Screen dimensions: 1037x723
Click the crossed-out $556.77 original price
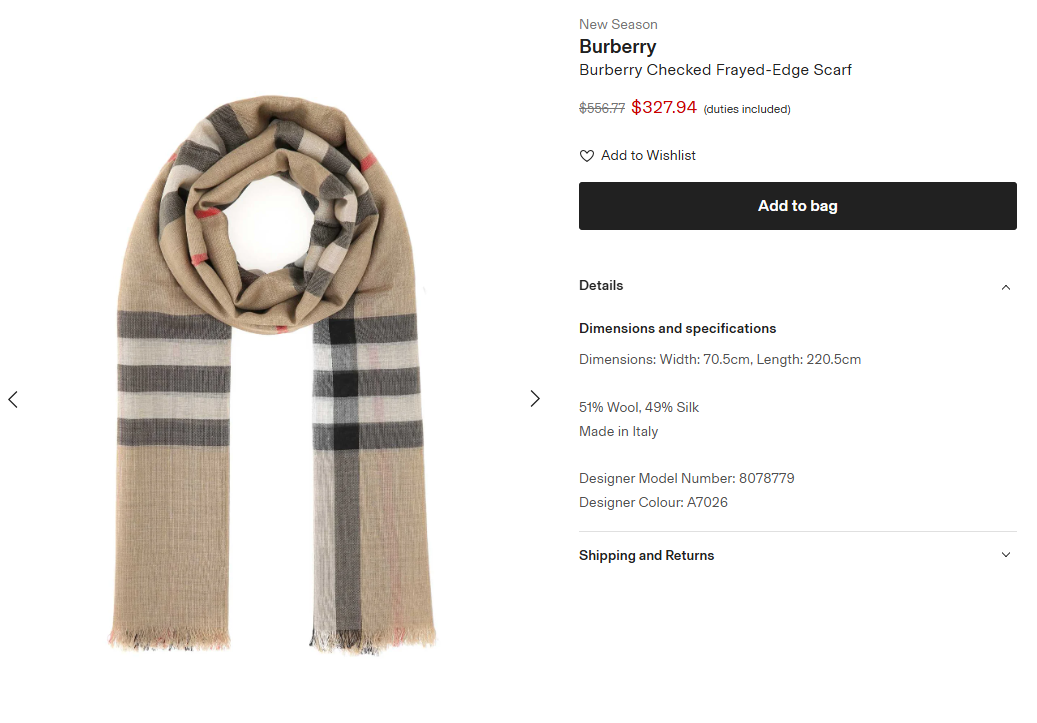pos(602,108)
